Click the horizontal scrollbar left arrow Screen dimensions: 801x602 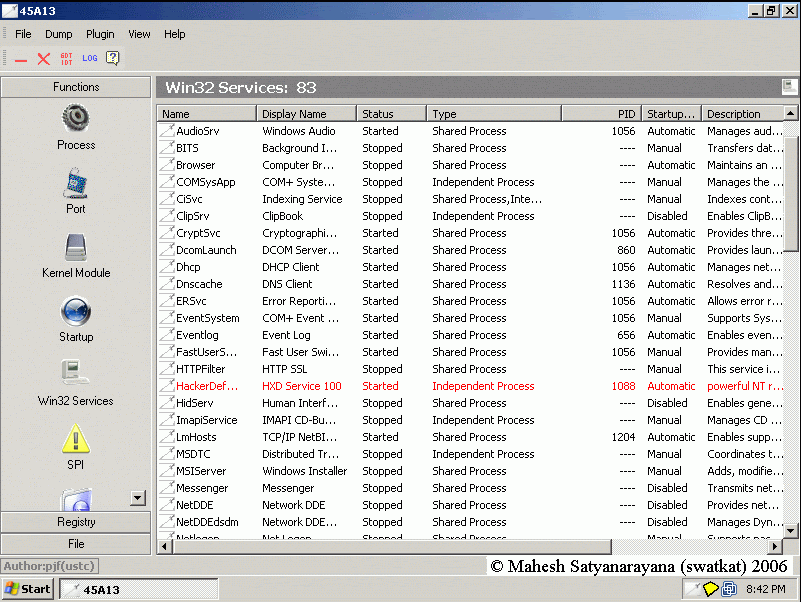[x=164, y=546]
